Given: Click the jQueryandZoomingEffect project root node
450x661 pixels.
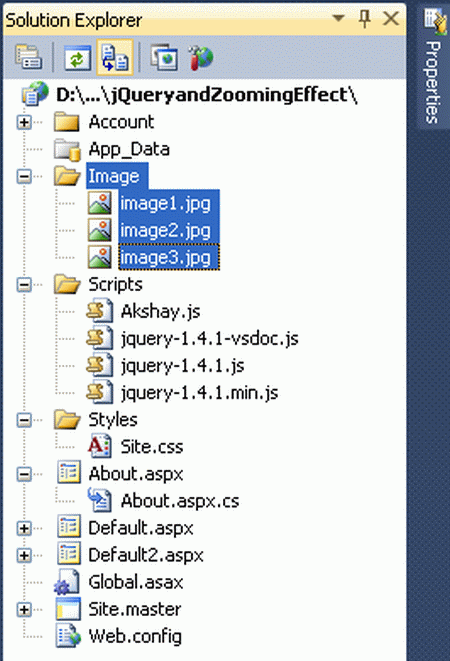Looking at the screenshot, I should coord(207,94).
